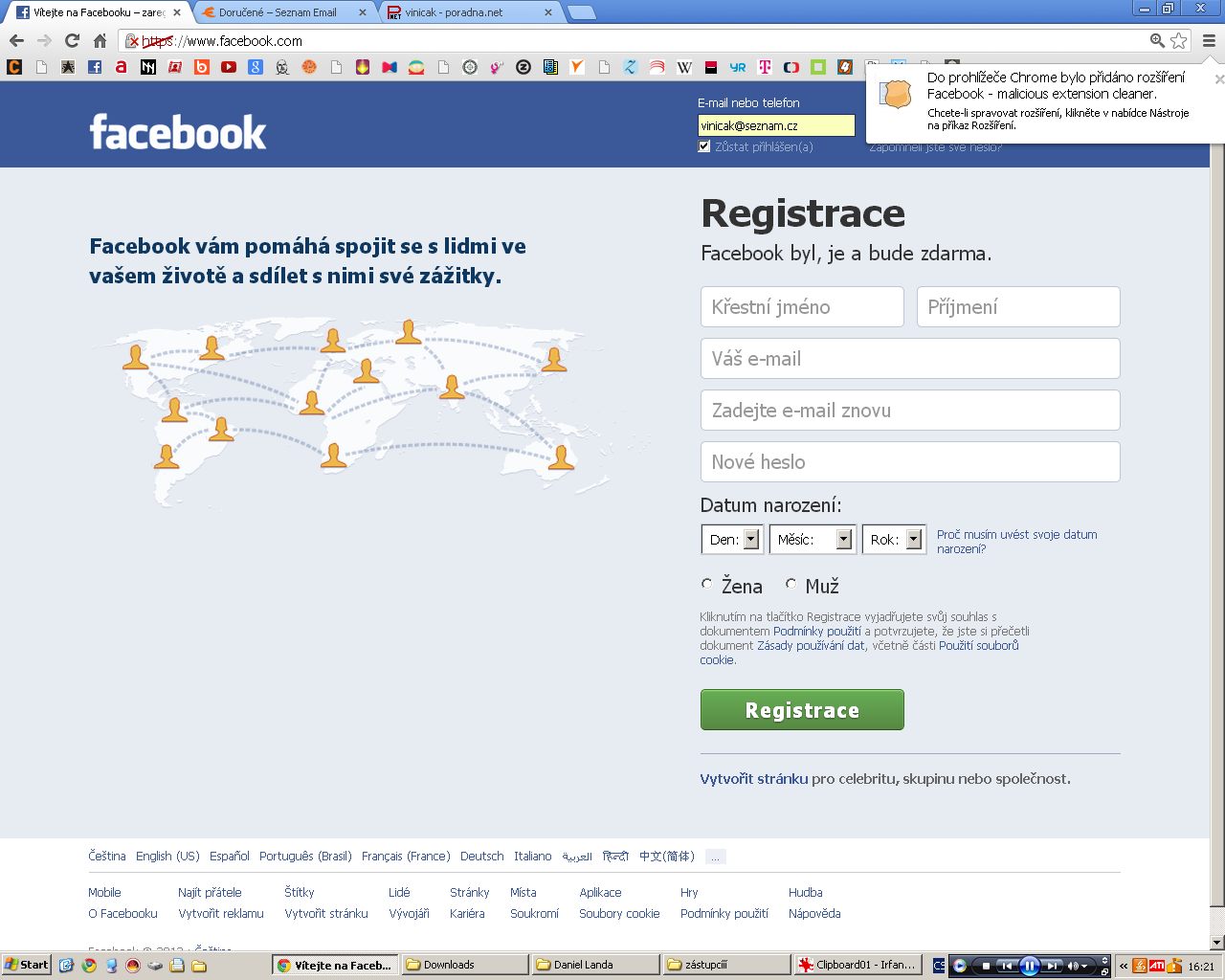
Task: Click the green 'Registrace' button
Action: click(x=802, y=710)
